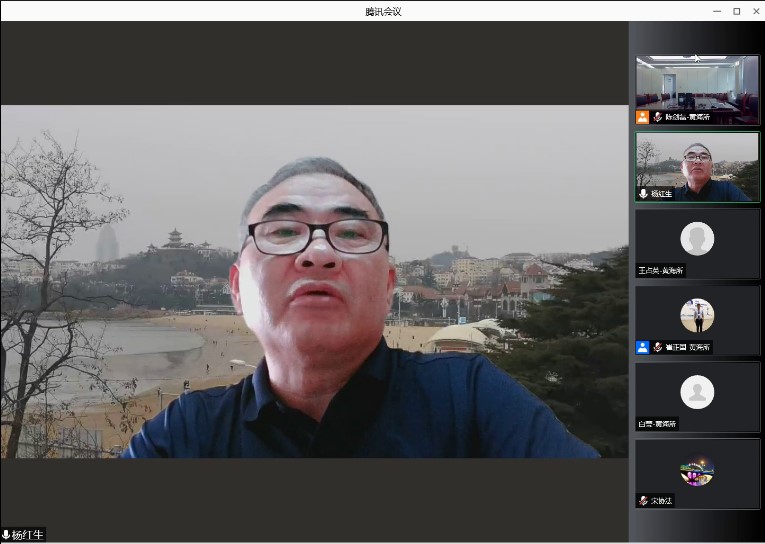765x544 pixels.
Task: Click the 王占英 name label
Action: [661, 271]
